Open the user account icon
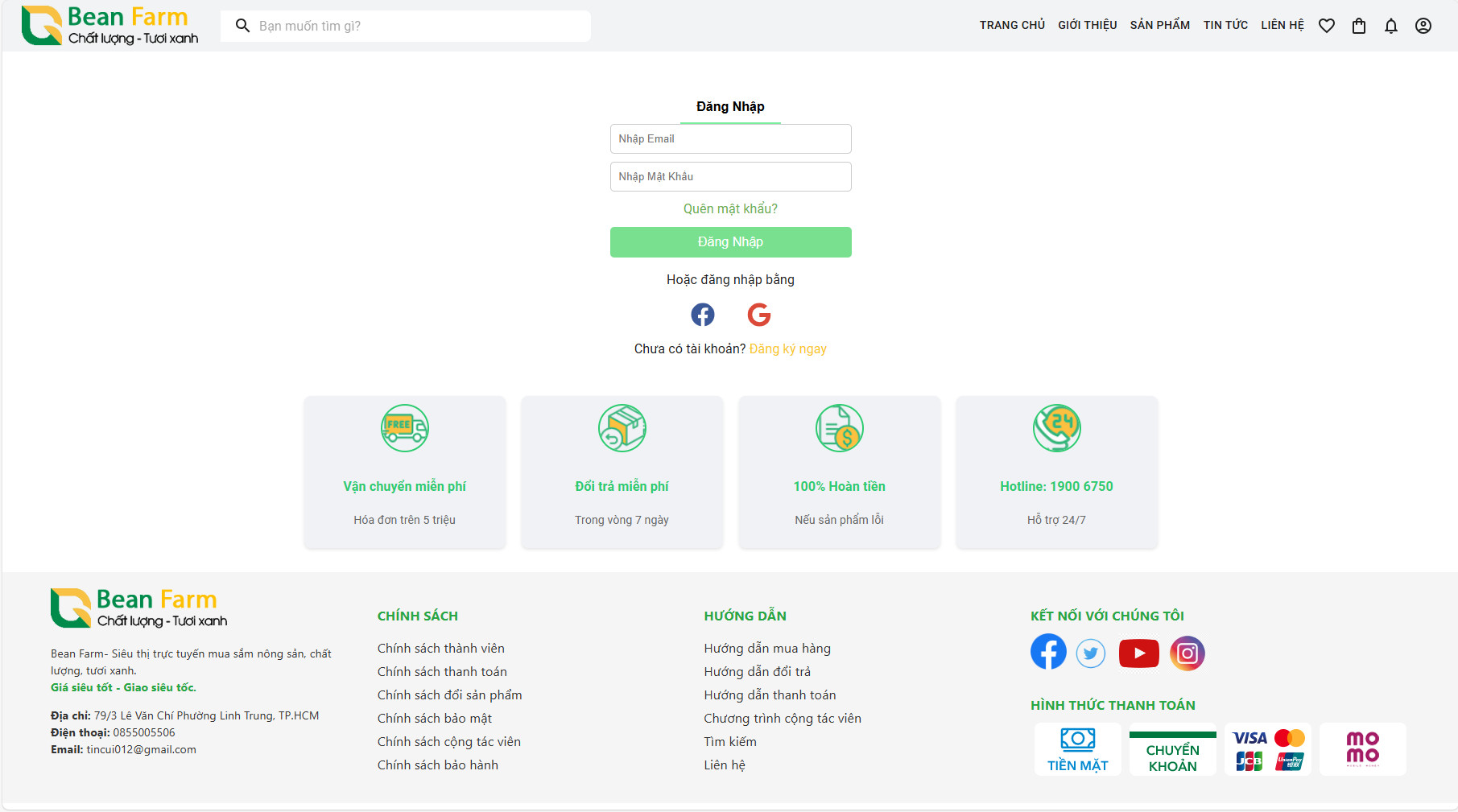 (x=1423, y=26)
